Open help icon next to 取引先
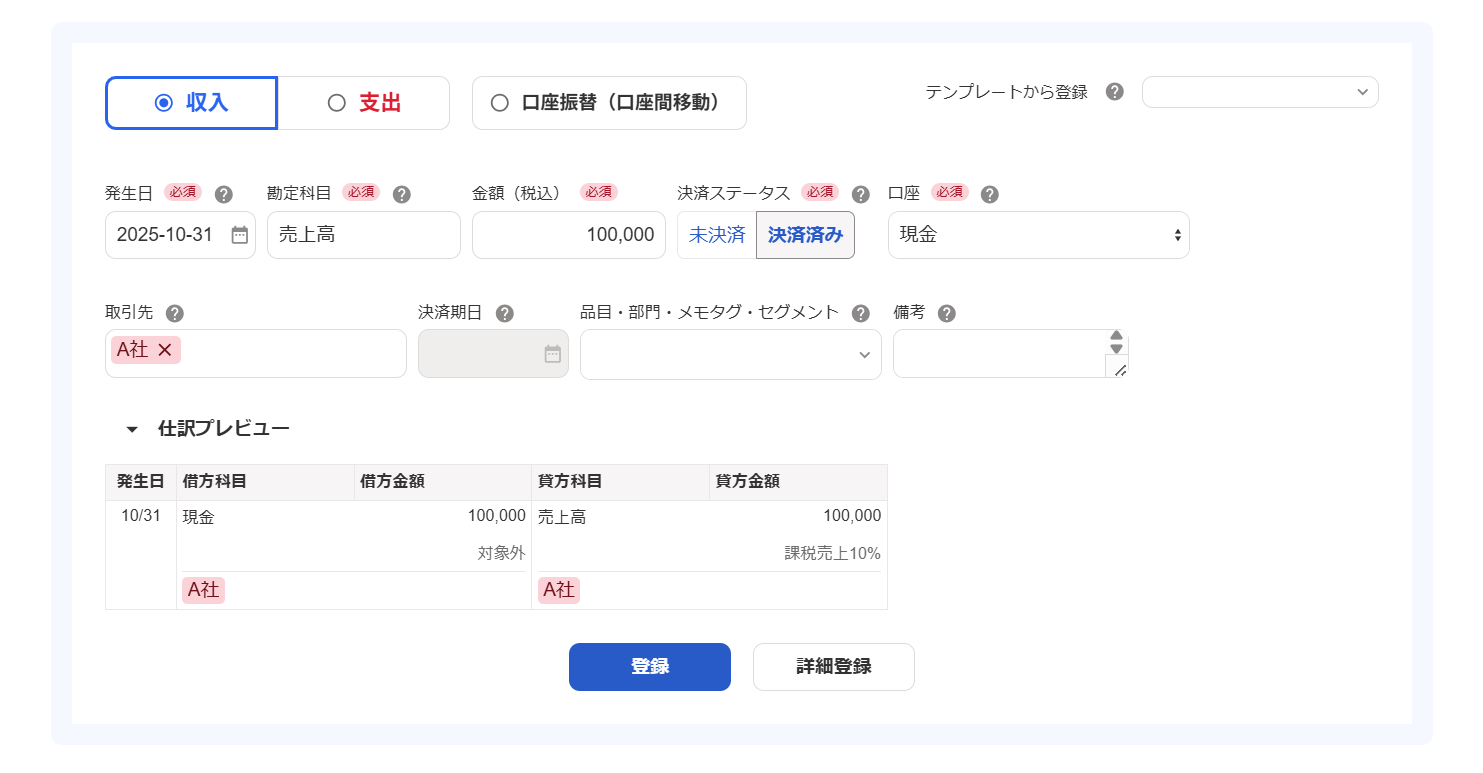The height and width of the screenshot is (773, 1483). [175, 313]
